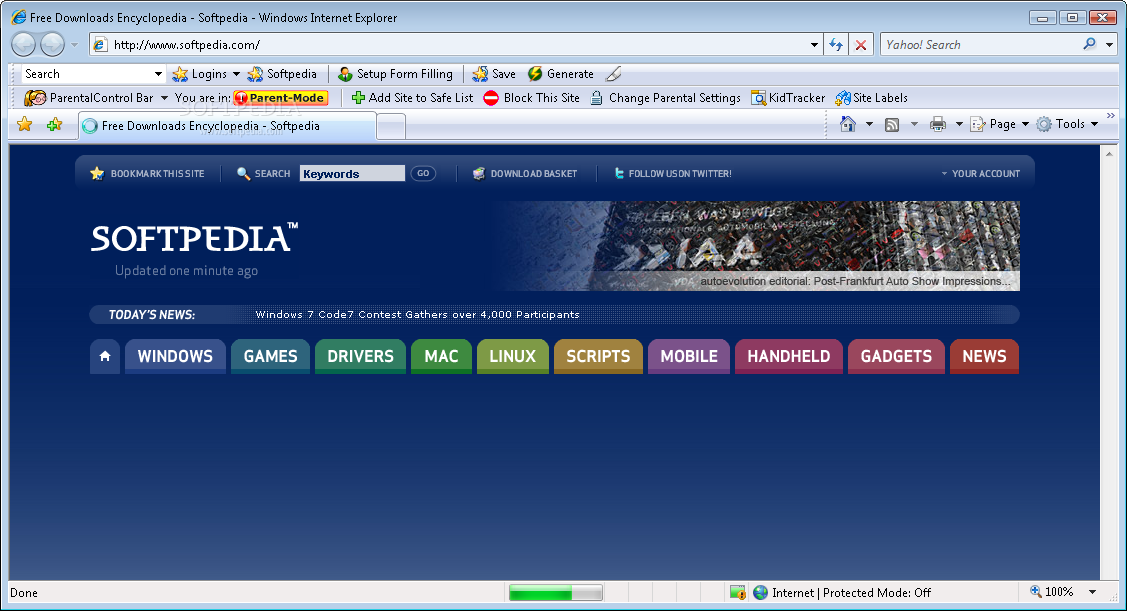Open the MOBILE category tab
Screen dimensions: 1127x611
pos(689,356)
